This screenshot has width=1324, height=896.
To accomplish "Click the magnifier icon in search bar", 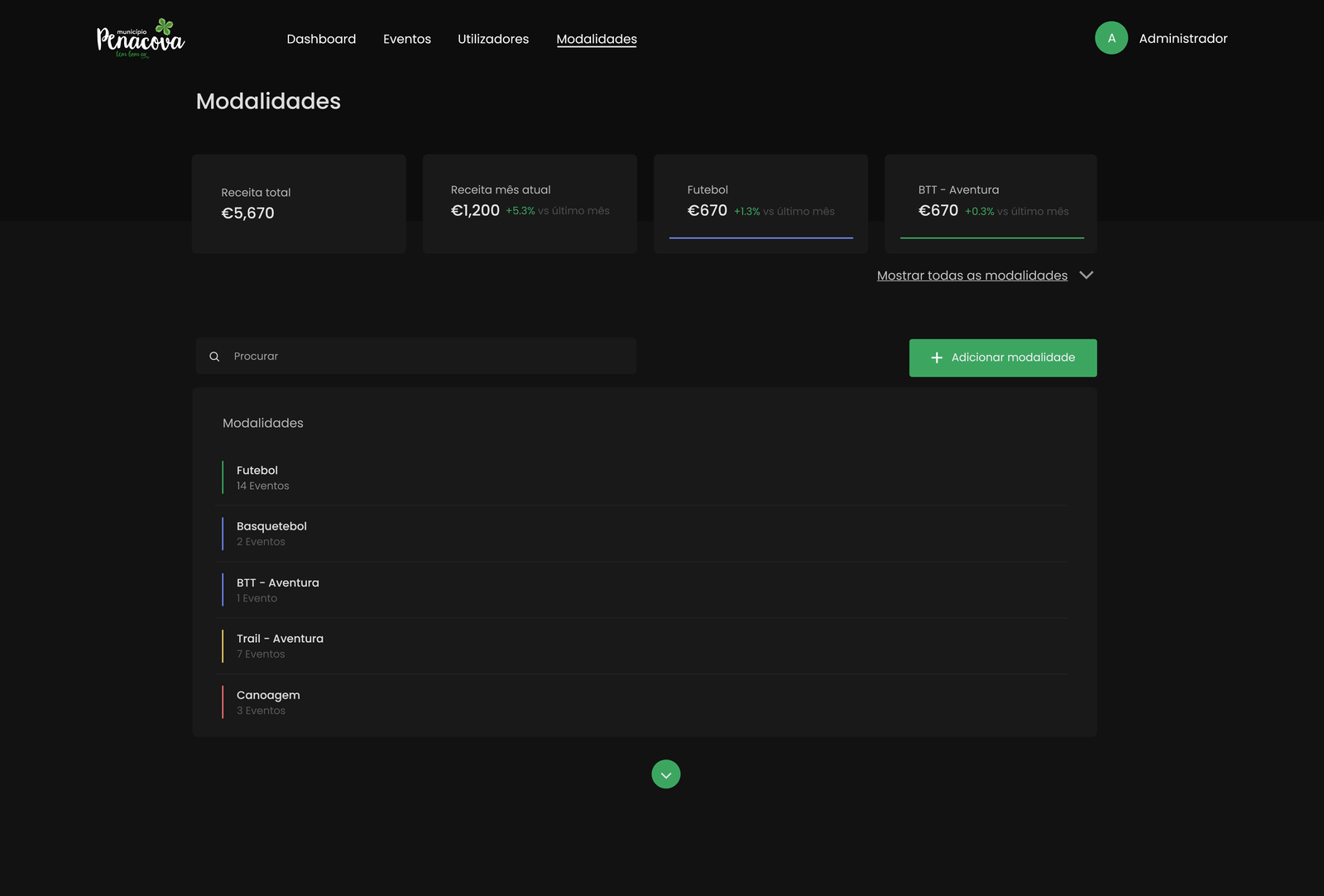I will click(x=214, y=357).
